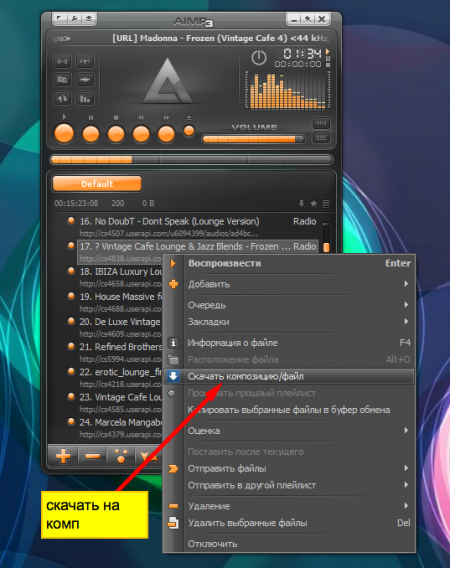This screenshot has width=450, height=568.
Task: Open settings via the wrench icon
Action: click(x=74, y=18)
